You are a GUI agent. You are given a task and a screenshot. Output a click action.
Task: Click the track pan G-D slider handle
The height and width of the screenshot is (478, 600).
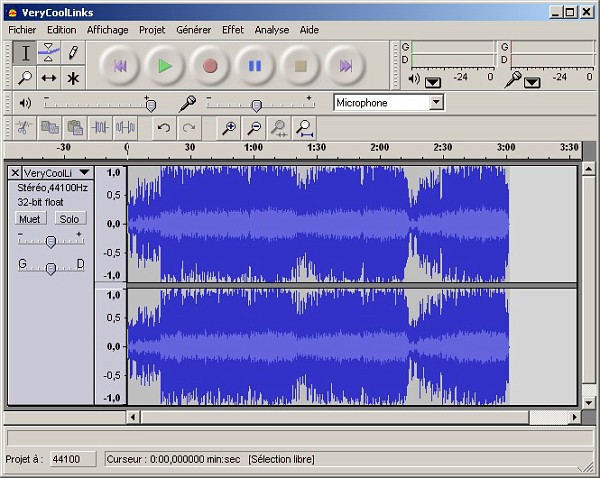click(51, 269)
